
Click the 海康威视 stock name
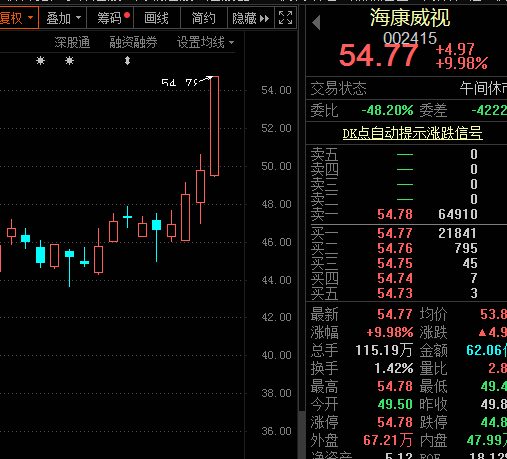click(x=410, y=18)
